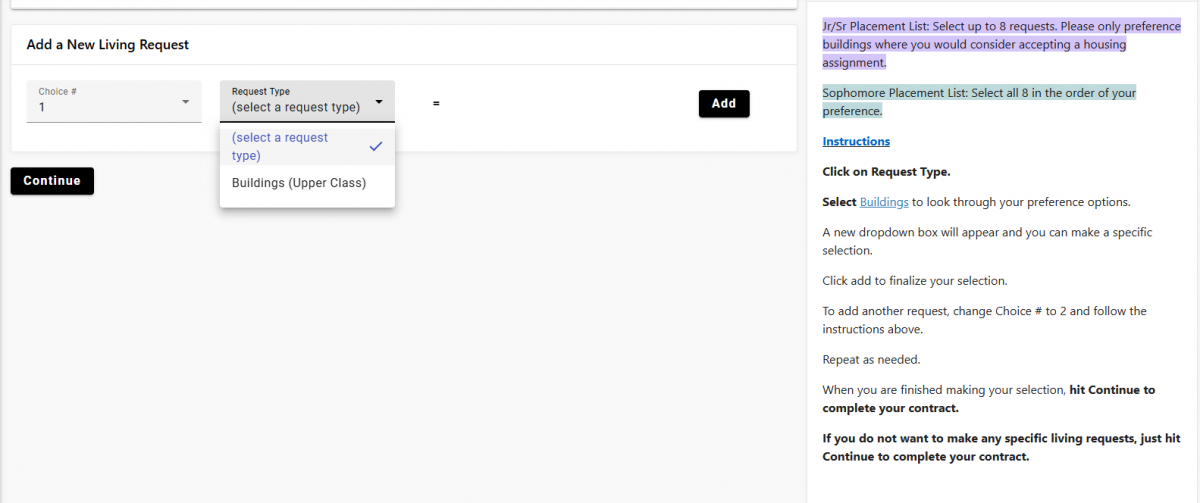This screenshot has height=503, width=1200.
Task: Choose the (select a request type) option
Action: point(280,146)
